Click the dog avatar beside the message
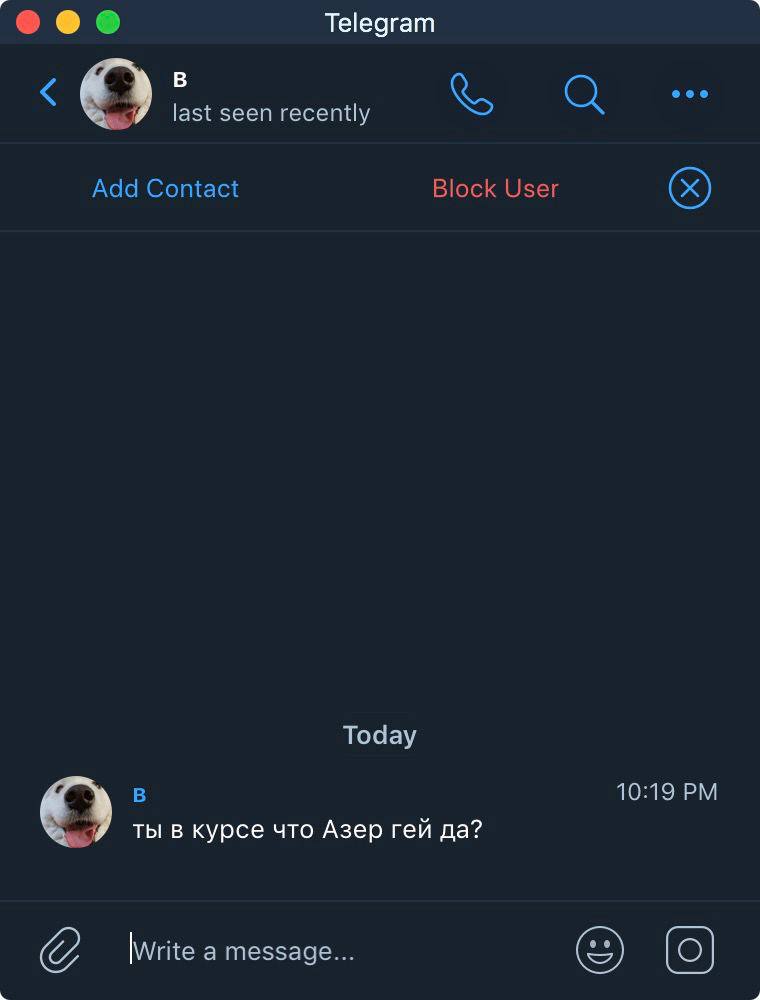 coord(76,812)
